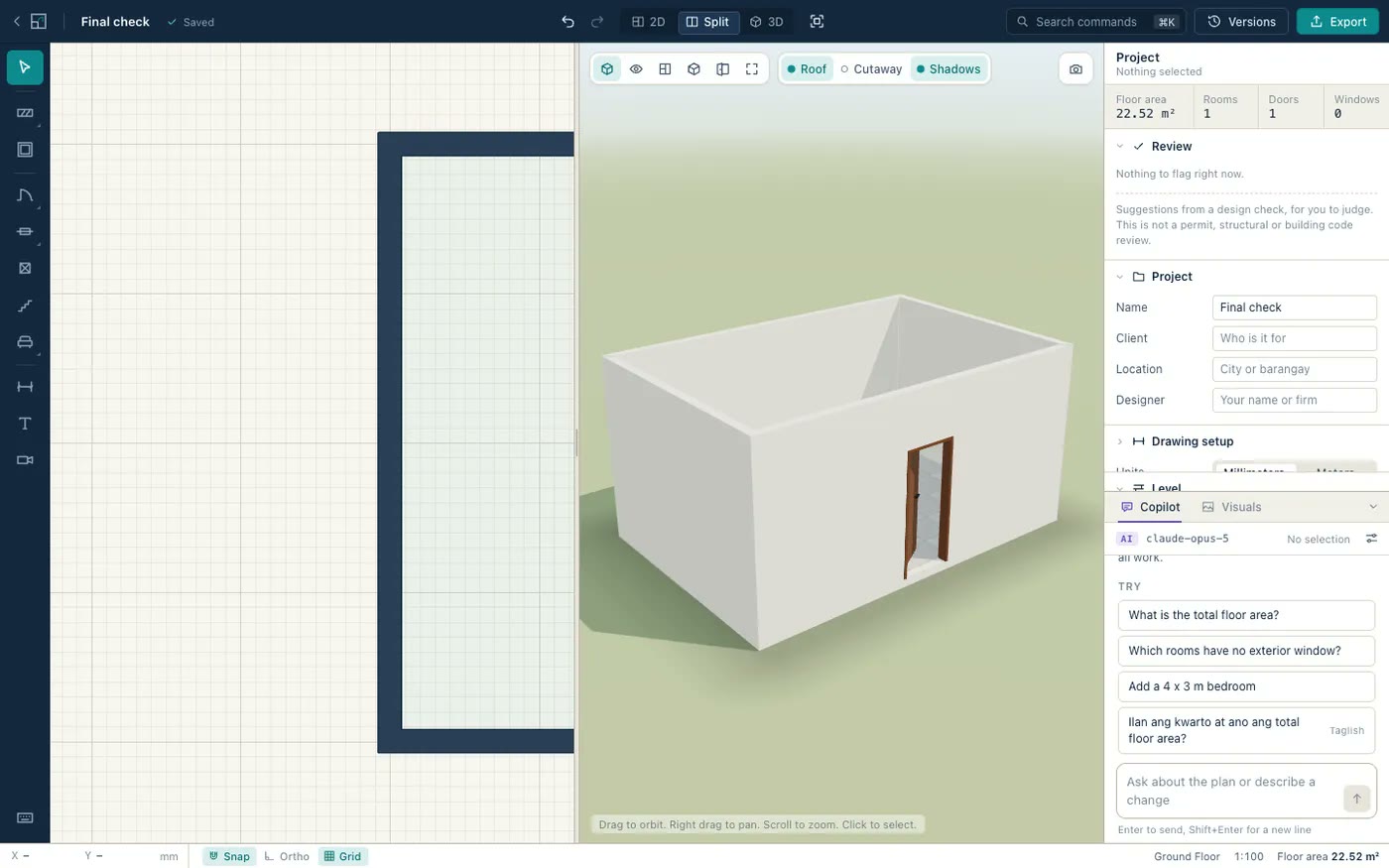Open the Visuals tab
The image size is (1389, 868).
click(1231, 507)
